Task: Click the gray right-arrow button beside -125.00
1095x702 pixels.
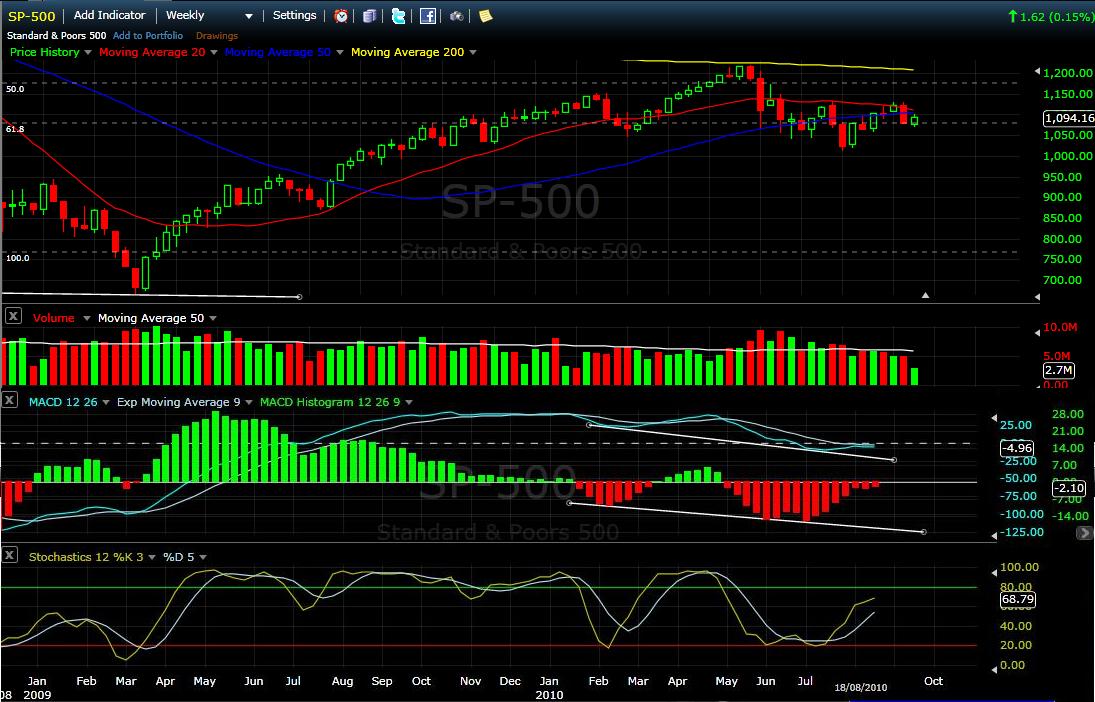Action: click(x=1085, y=532)
